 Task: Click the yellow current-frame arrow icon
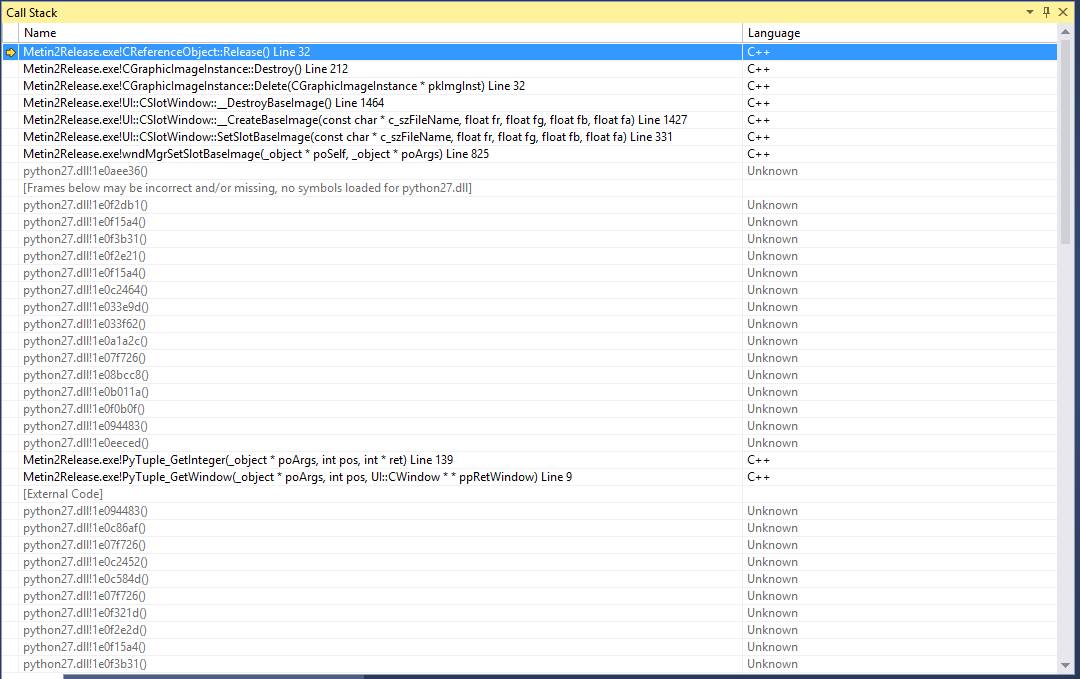point(10,52)
